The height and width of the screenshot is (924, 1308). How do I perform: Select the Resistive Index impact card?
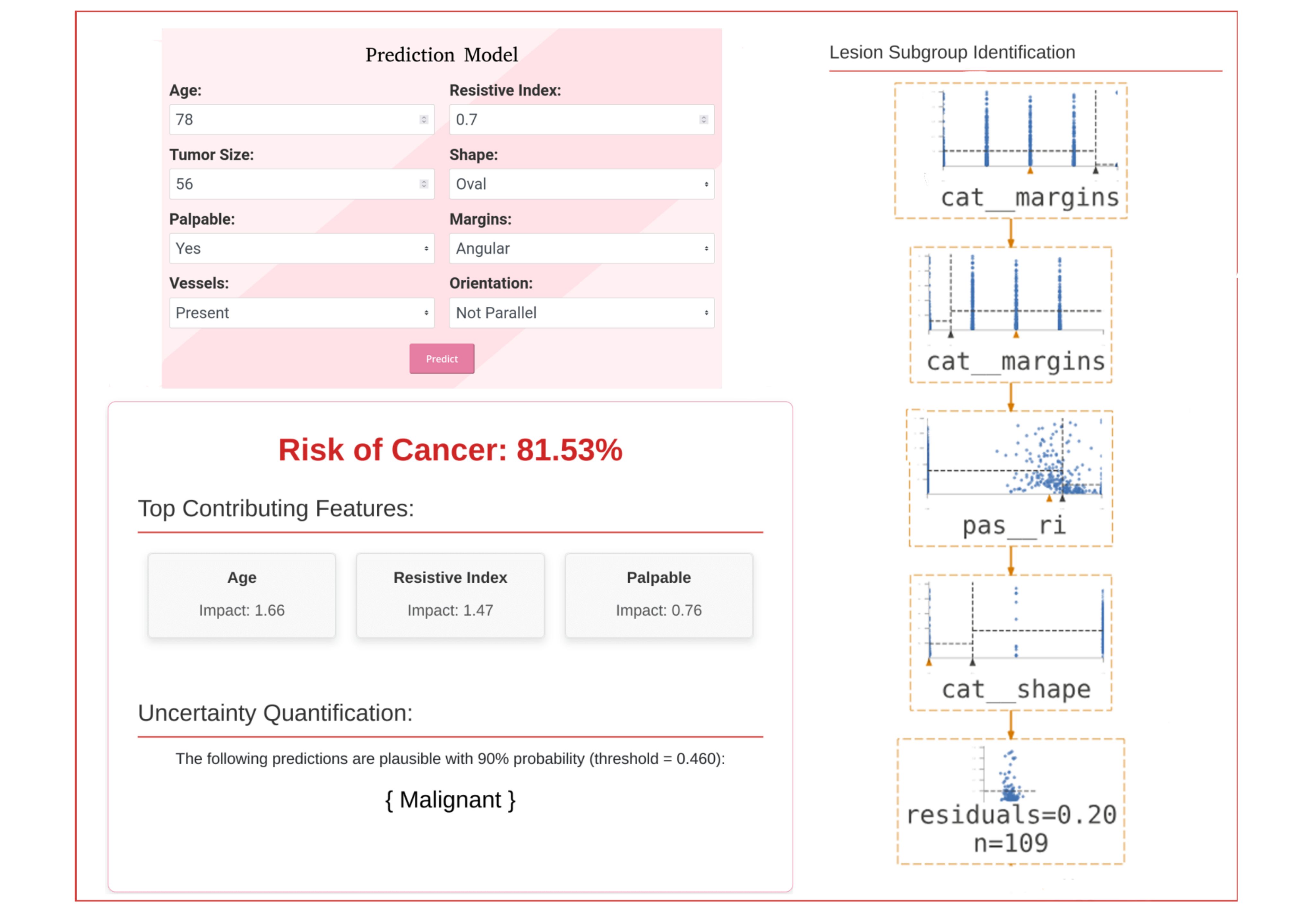click(x=450, y=595)
